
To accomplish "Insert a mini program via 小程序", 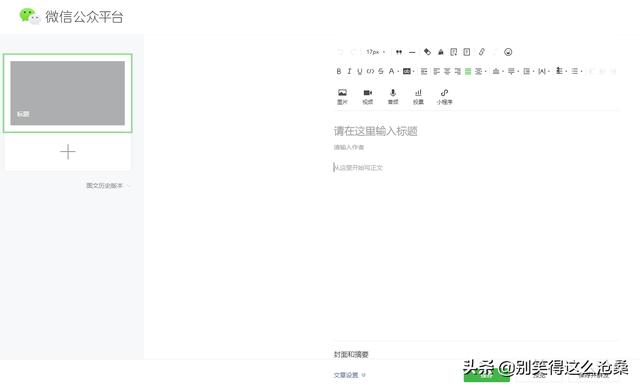I will click(444, 97).
